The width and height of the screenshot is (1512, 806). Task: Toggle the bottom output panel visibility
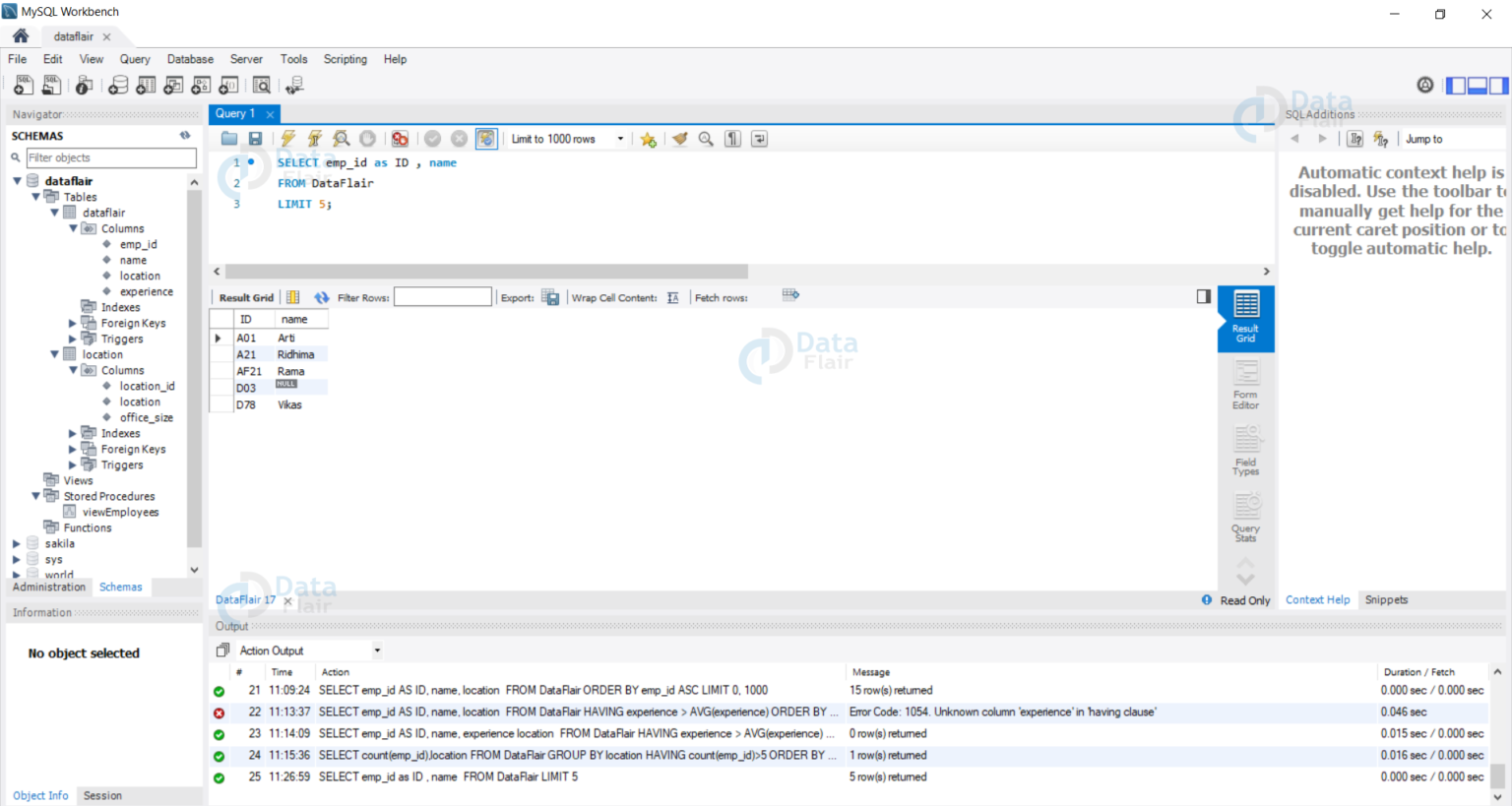pyautogui.click(x=1478, y=86)
